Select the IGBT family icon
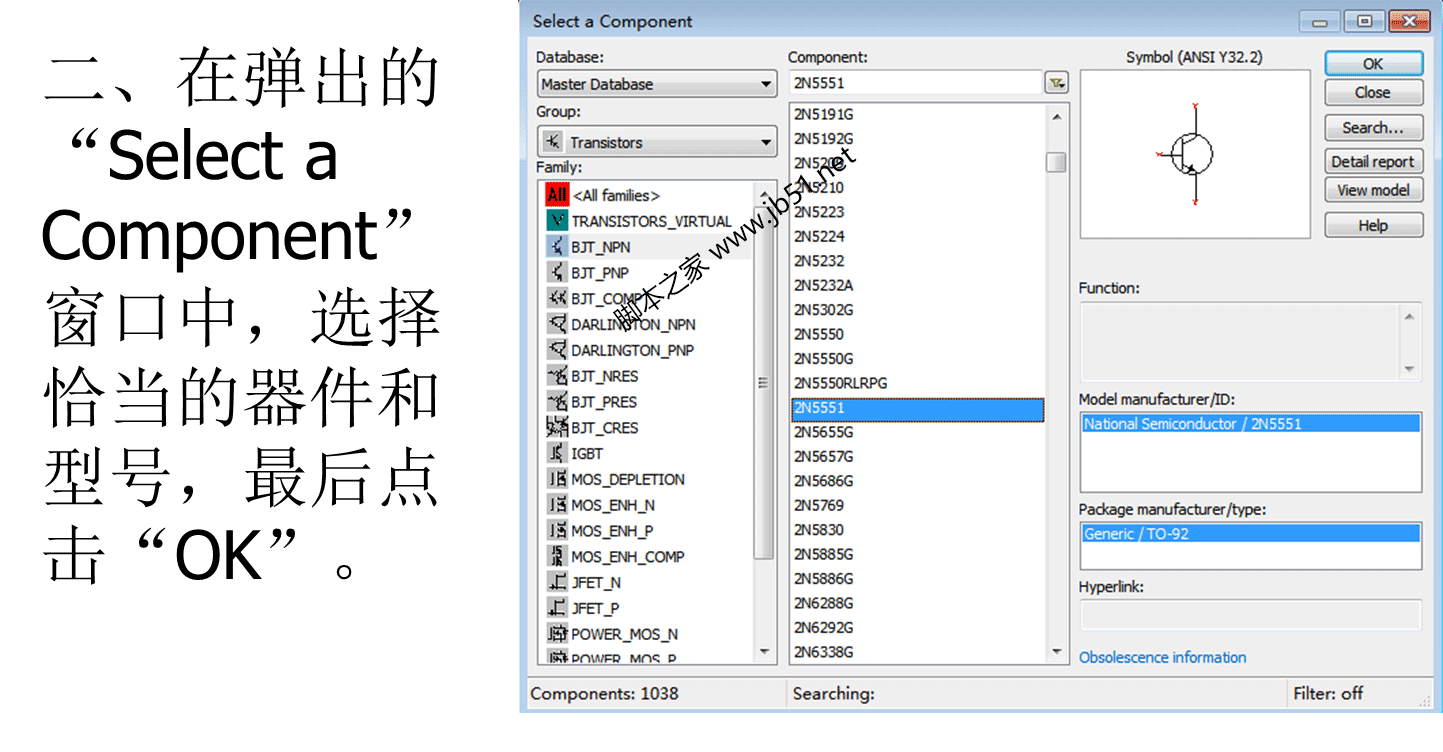 click(x=557, y=453)
